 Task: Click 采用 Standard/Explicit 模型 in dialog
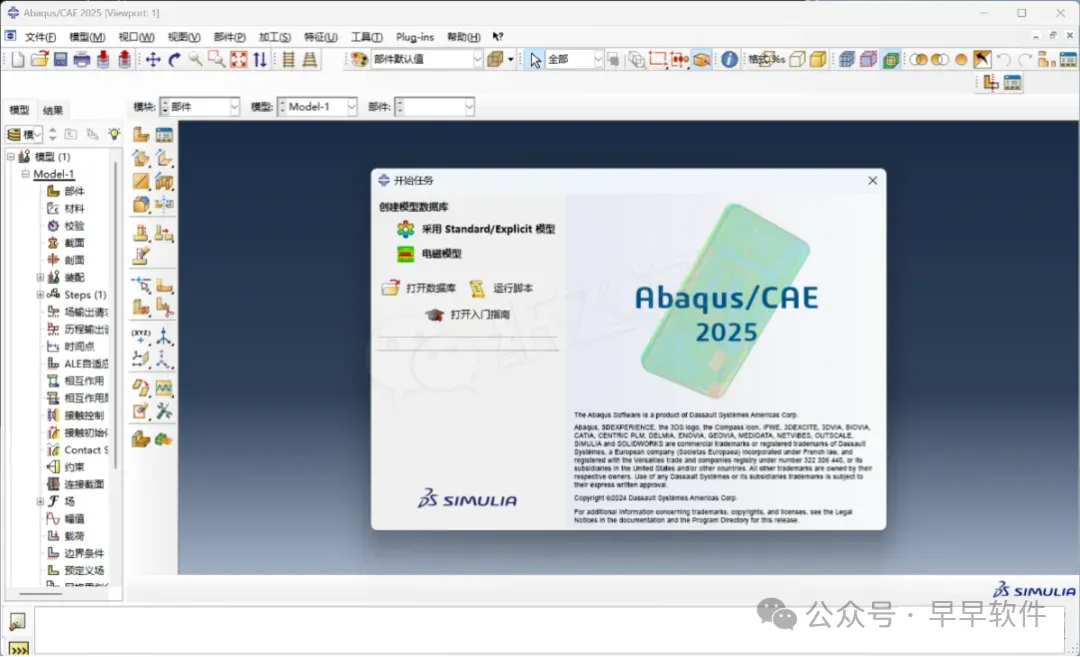(x=476, y=229)
